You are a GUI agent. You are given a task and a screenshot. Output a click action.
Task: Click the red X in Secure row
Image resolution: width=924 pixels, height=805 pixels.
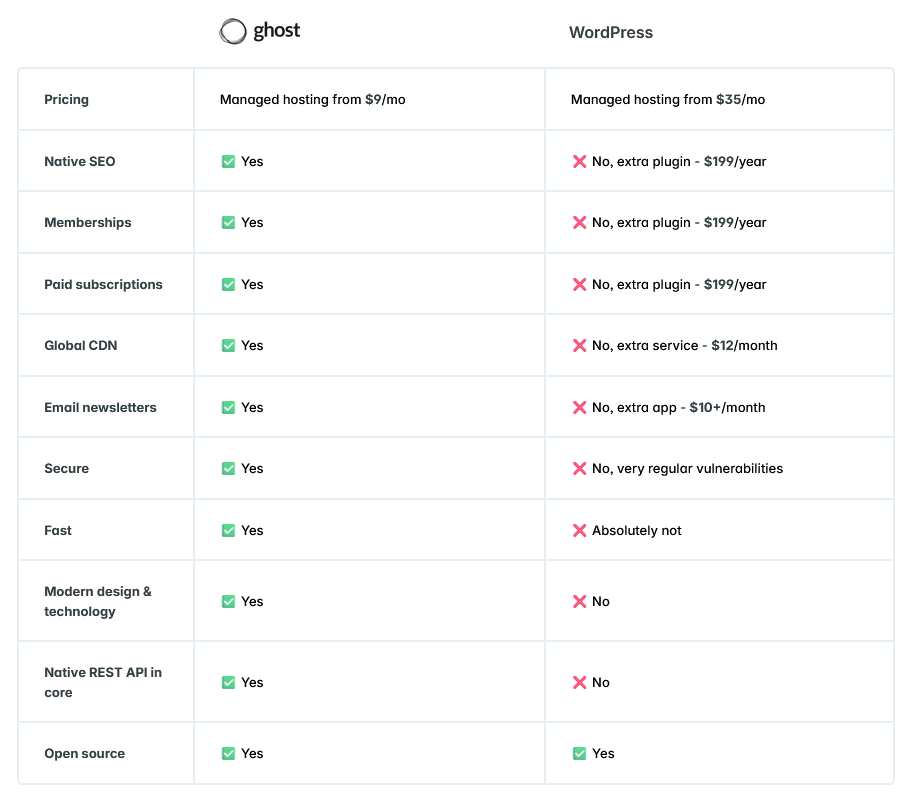580,469
